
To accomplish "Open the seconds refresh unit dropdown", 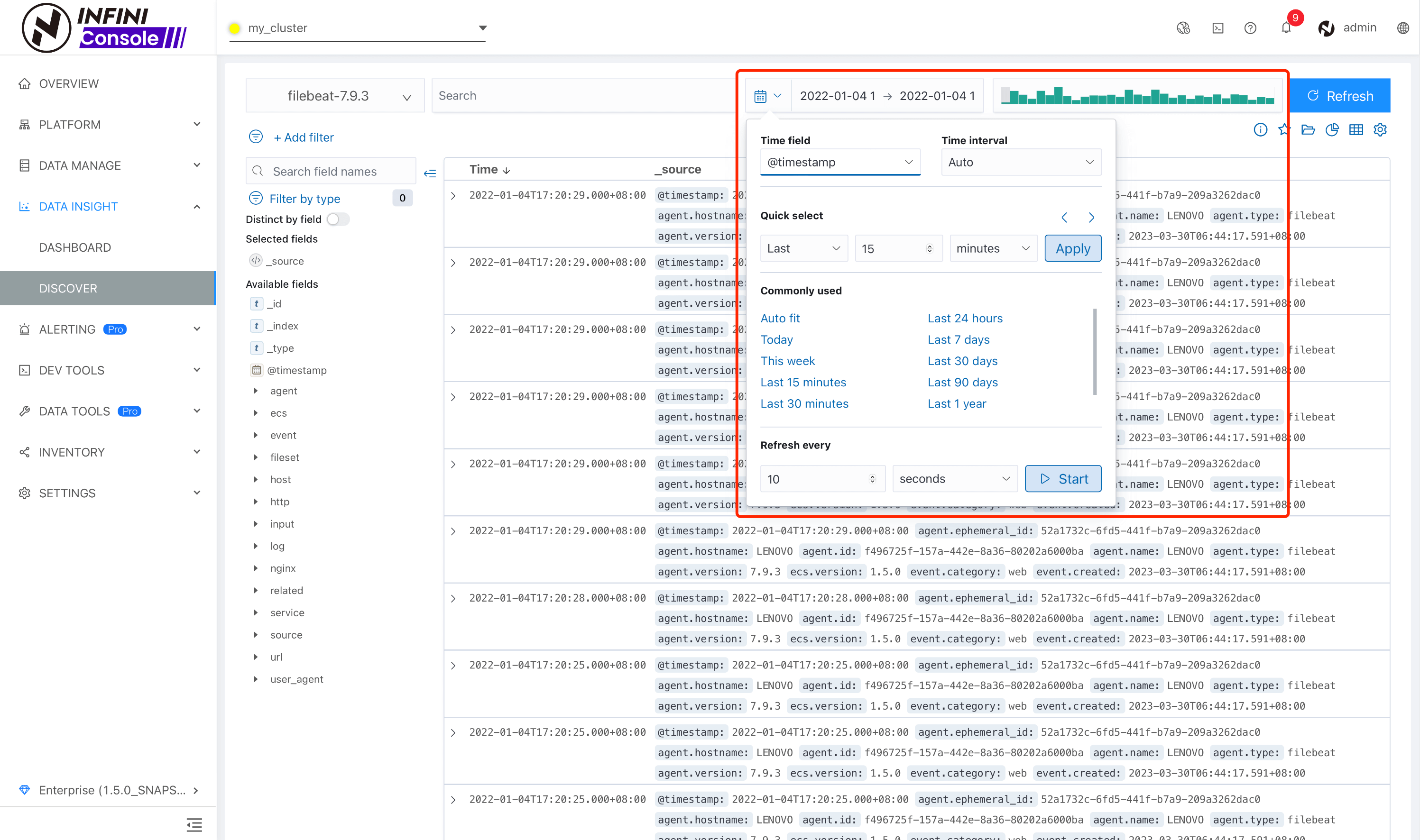I will [x=955, y=479].
